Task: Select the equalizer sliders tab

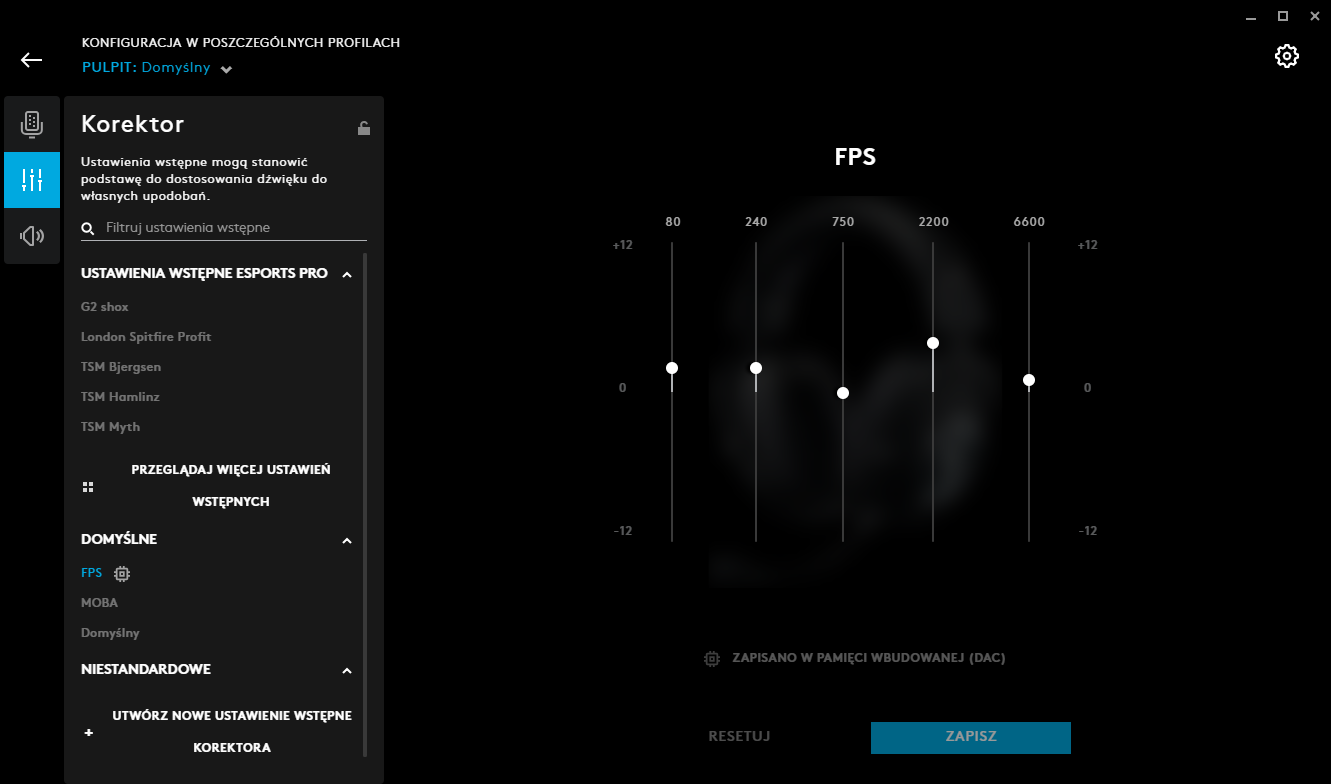Action: 32,180
